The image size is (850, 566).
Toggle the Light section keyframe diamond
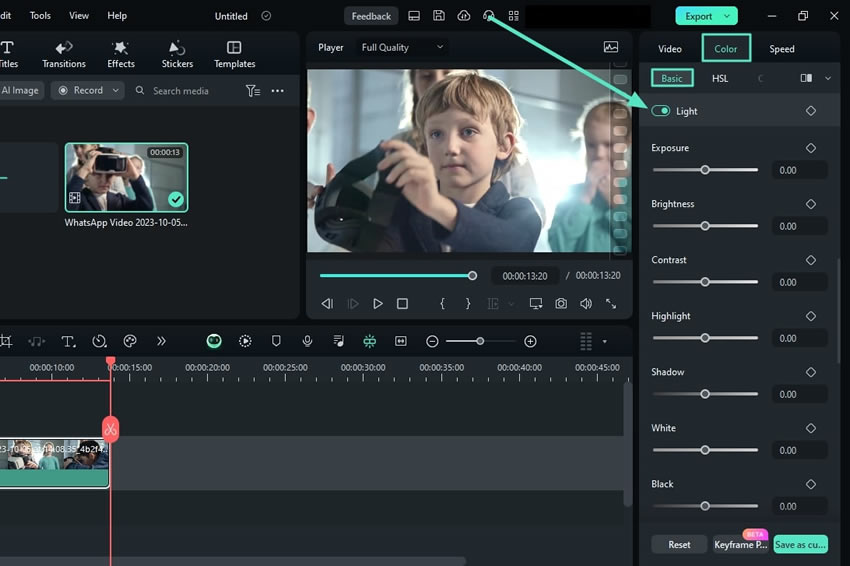click(811, 111)
